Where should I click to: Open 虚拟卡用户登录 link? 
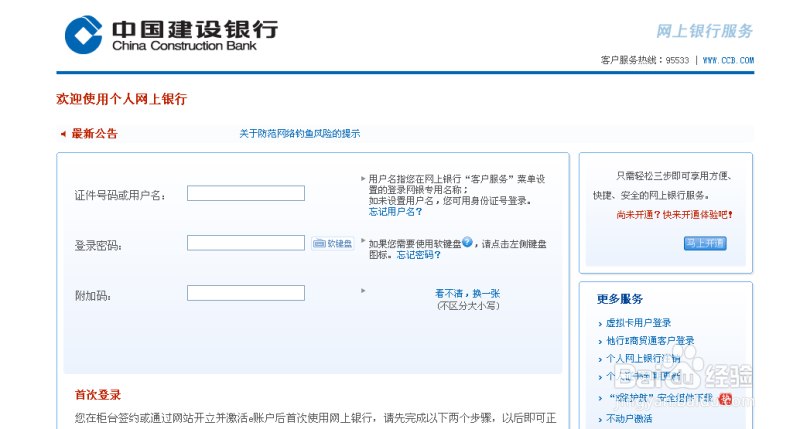[x=638, y=323]
